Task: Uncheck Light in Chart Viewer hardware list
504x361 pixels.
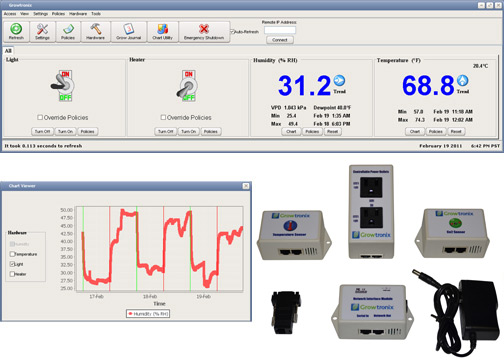Action: [12, 264]
